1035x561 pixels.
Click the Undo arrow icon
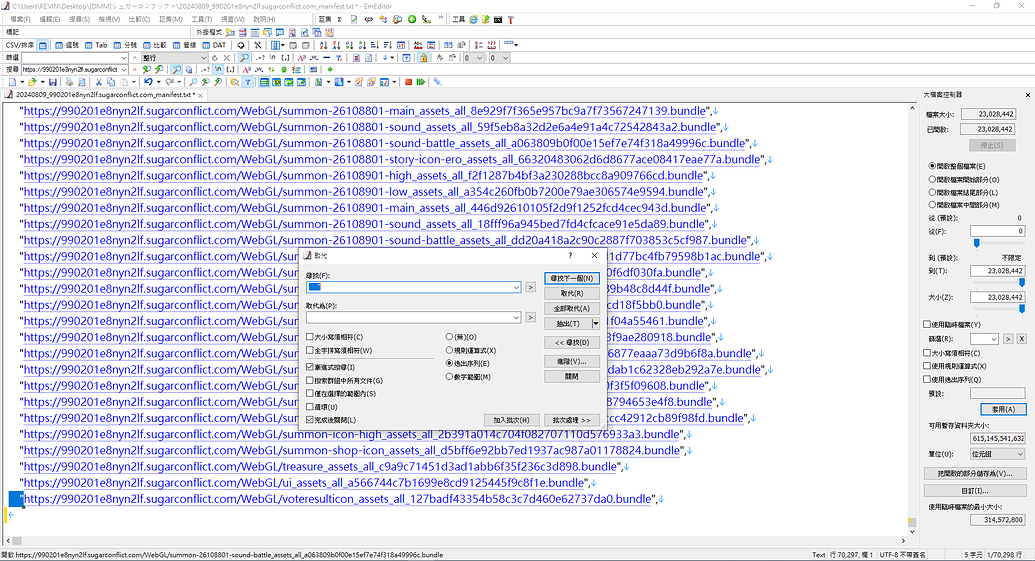[x=146, y=82]
